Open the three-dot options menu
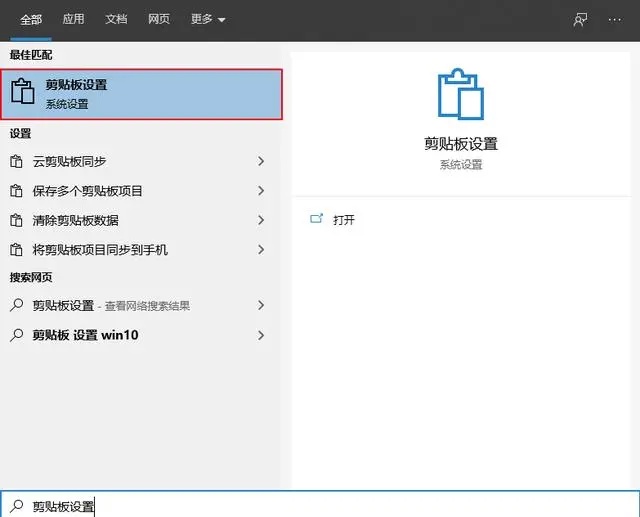Screen dimensions: 640x517 pos(614,19)
